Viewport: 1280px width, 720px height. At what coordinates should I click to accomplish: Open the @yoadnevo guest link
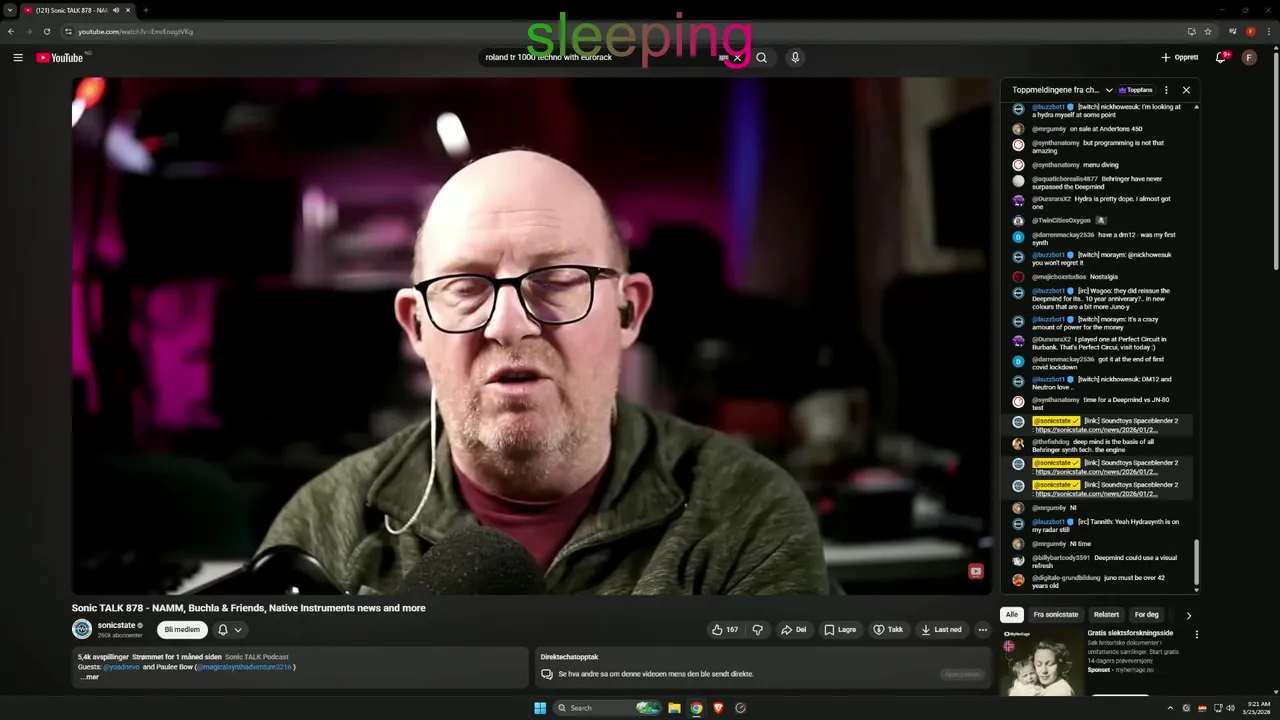(x=122, y=667)
